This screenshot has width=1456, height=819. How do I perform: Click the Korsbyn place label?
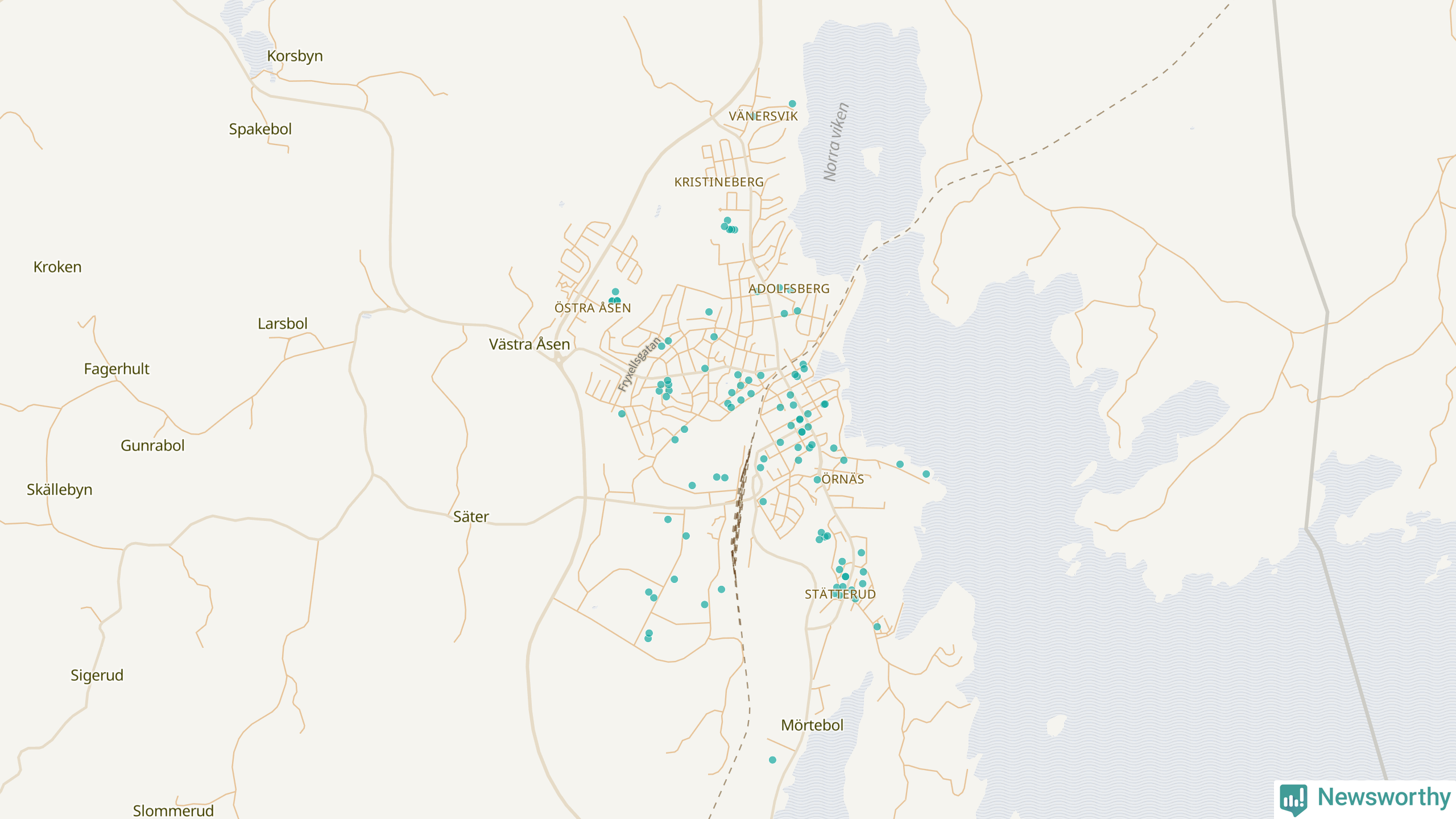click(x=295, y=56)
